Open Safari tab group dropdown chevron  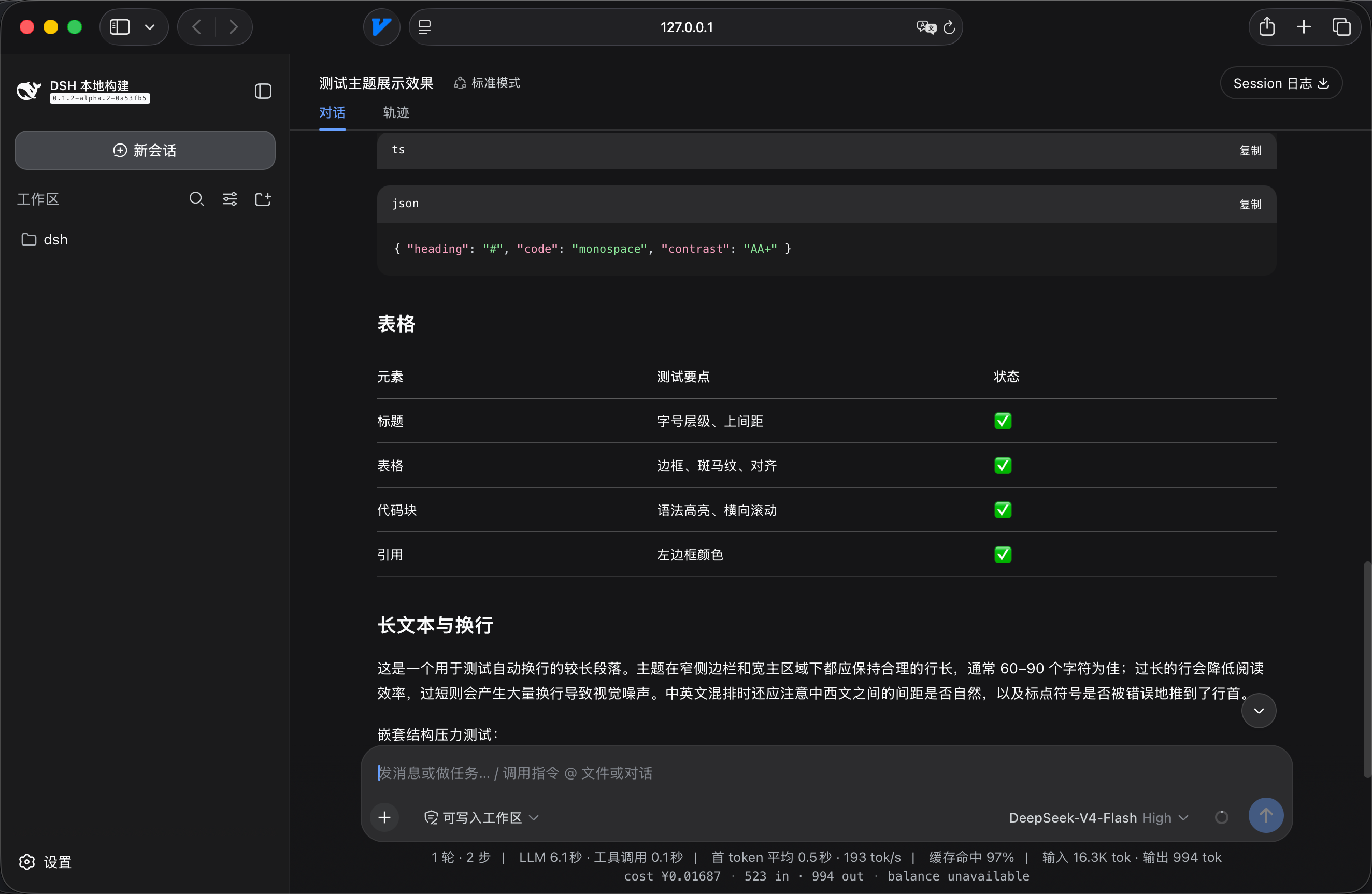point(150,27)
